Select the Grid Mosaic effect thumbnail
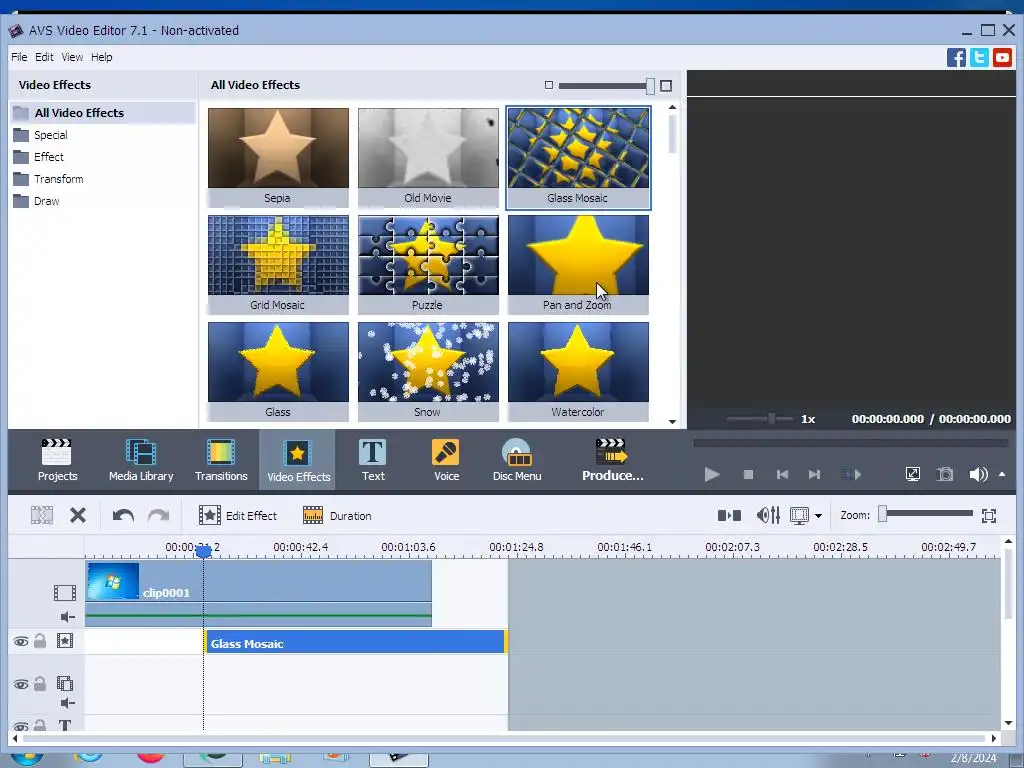Viewport: 1024px width, 768px height. (x=278, y=264)
